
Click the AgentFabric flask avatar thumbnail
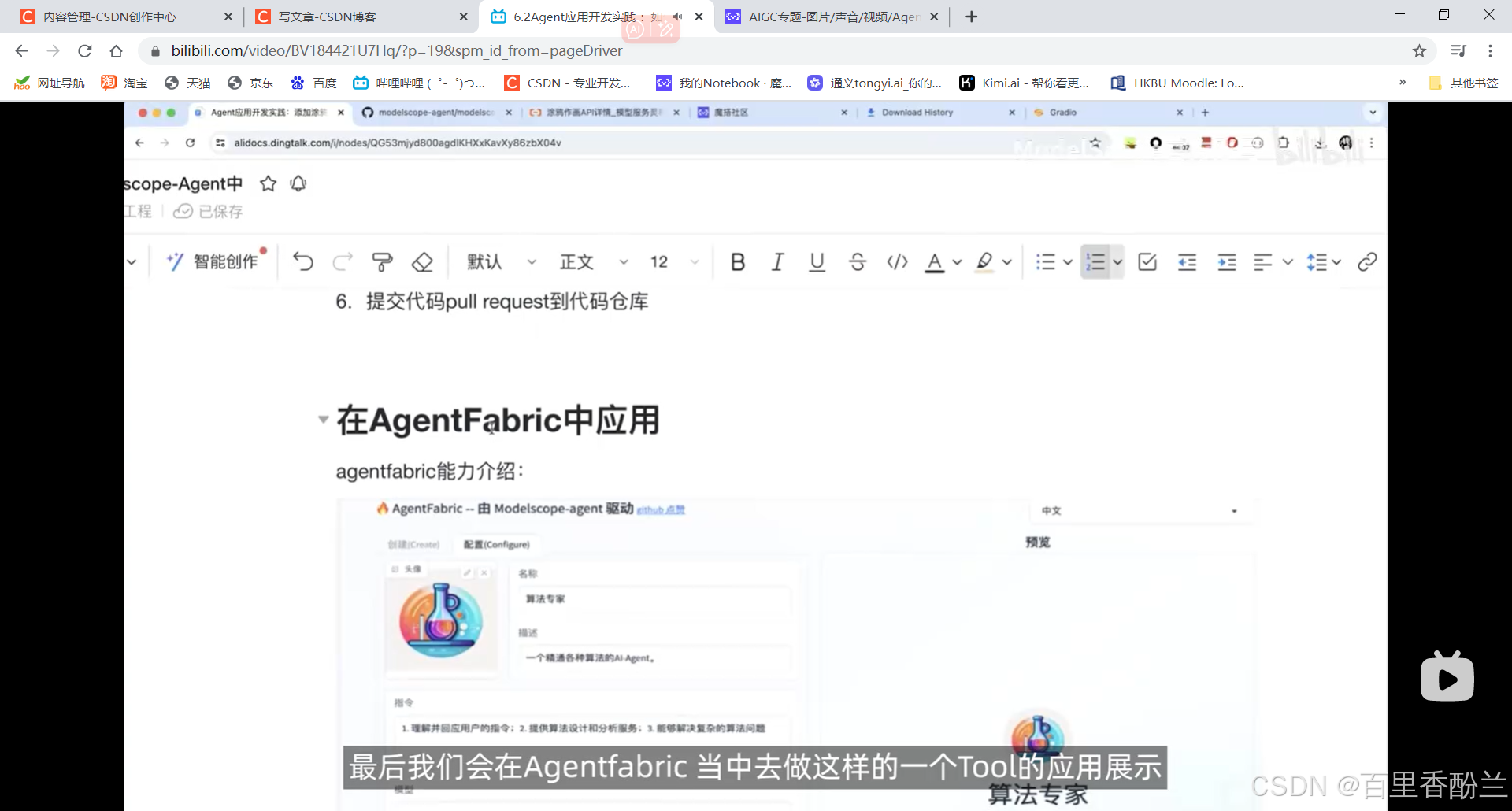click(x=440, y=620)
